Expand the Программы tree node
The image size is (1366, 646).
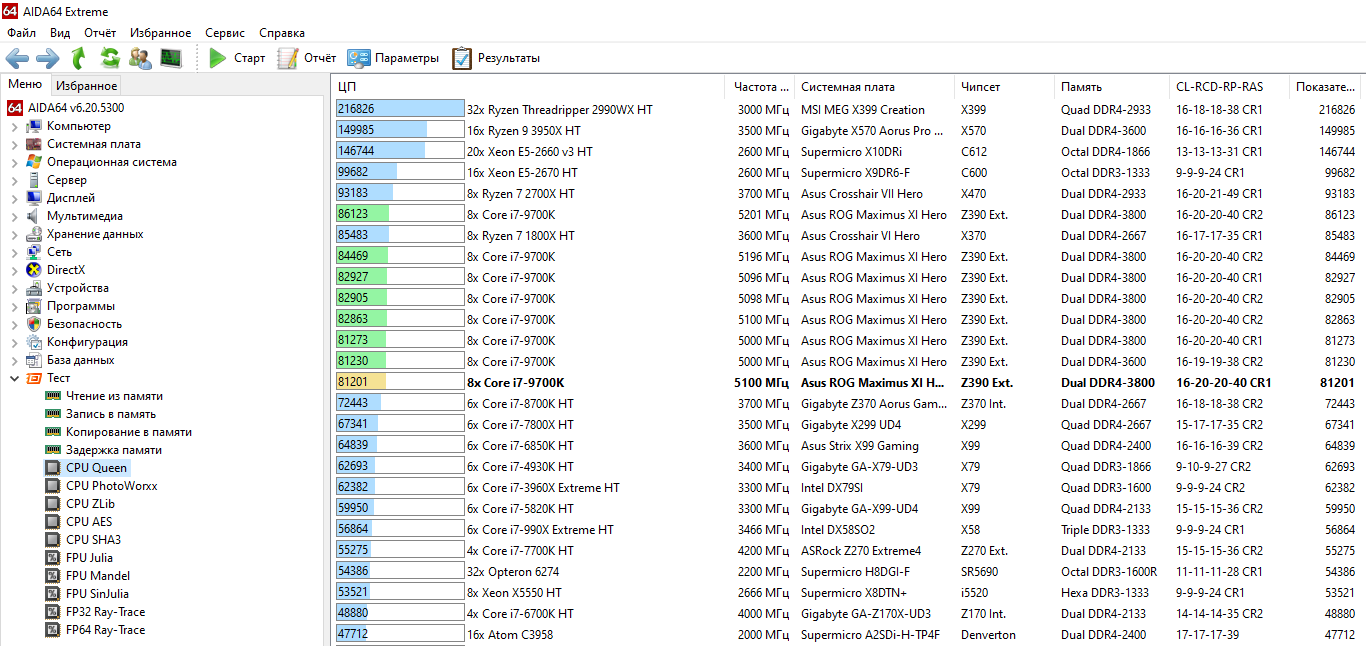point(14,306)
